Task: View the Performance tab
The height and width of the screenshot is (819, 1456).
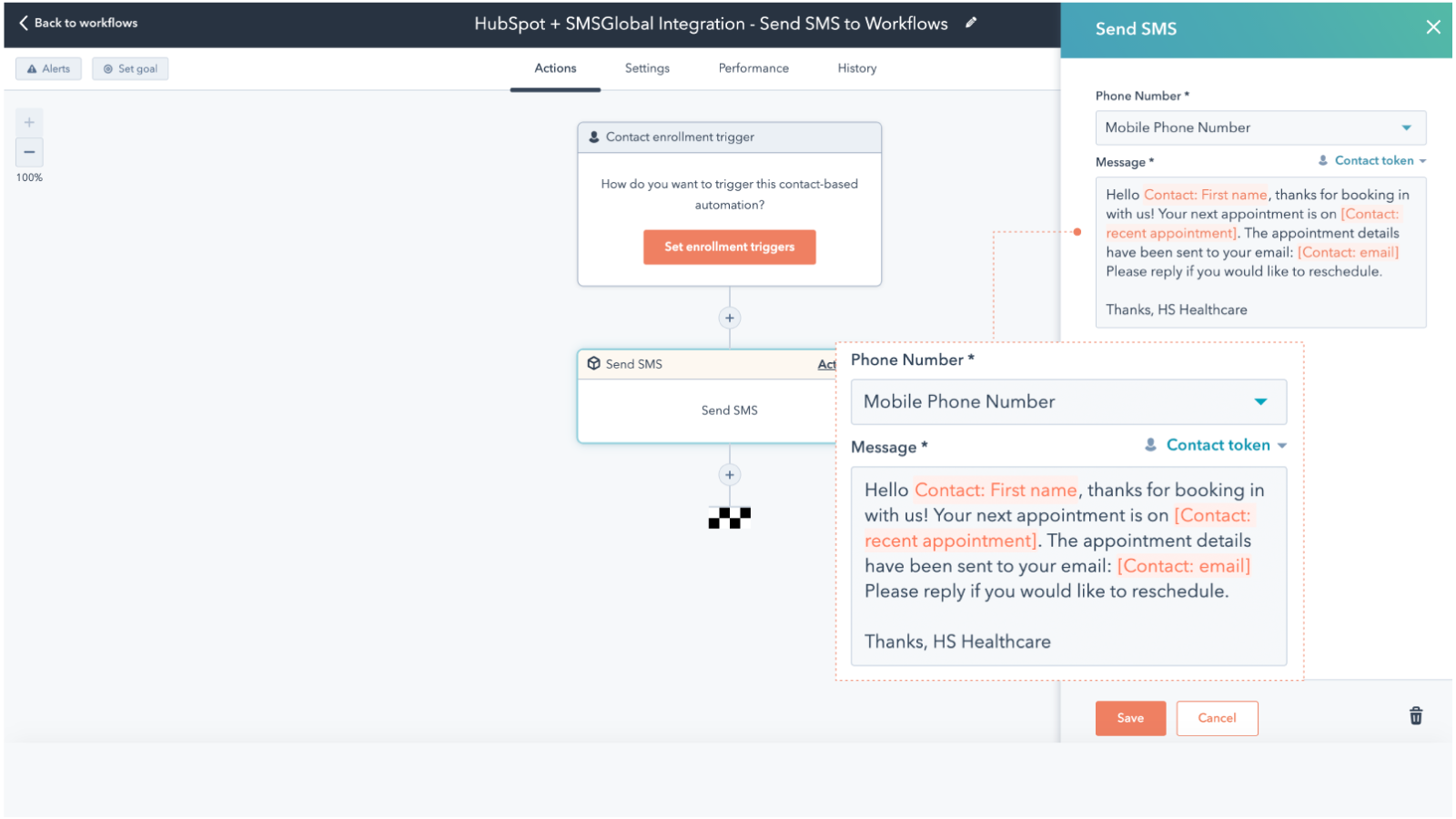Action: [x=753, y=68]
